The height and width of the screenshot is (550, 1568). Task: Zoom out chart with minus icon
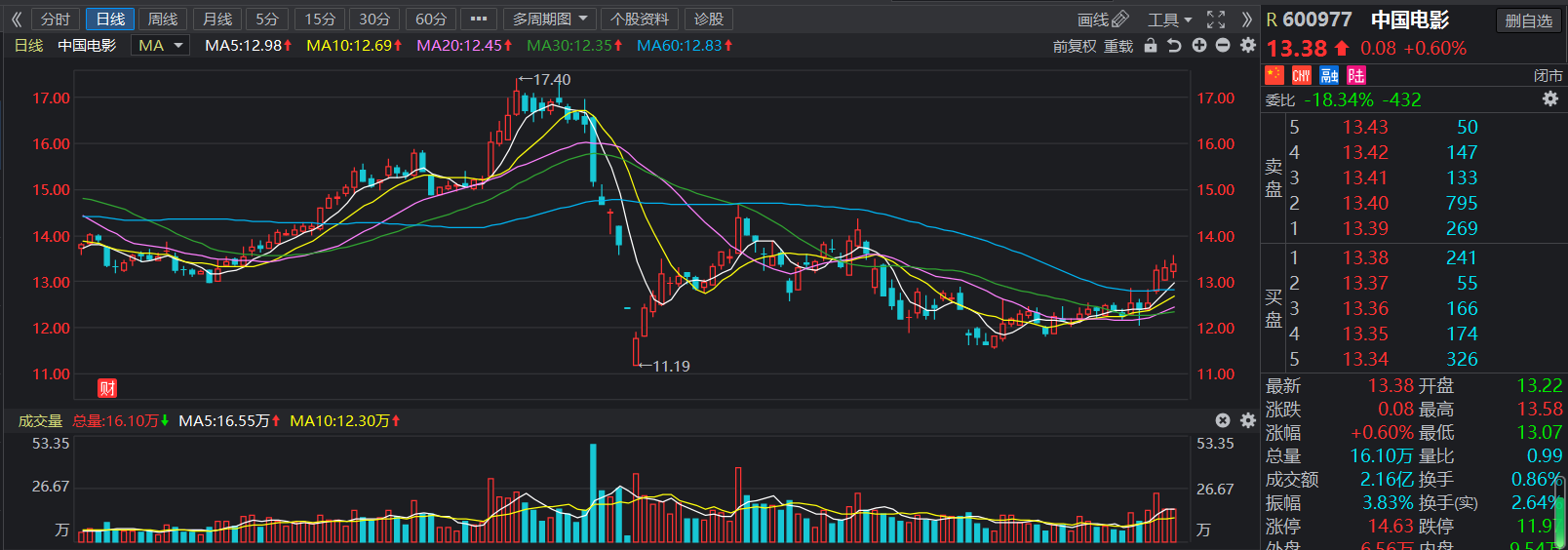(x=1223, y=46)
